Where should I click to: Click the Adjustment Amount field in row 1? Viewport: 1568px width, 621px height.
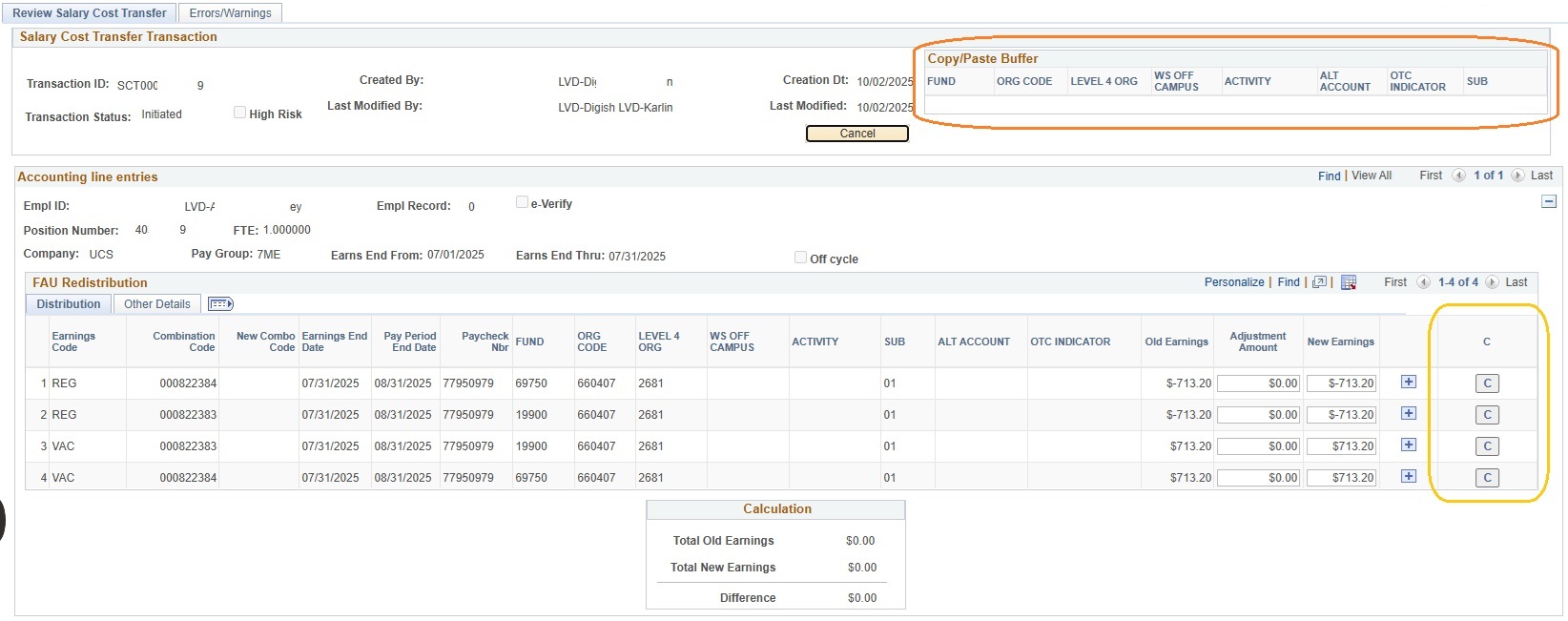click(1258, 383)
